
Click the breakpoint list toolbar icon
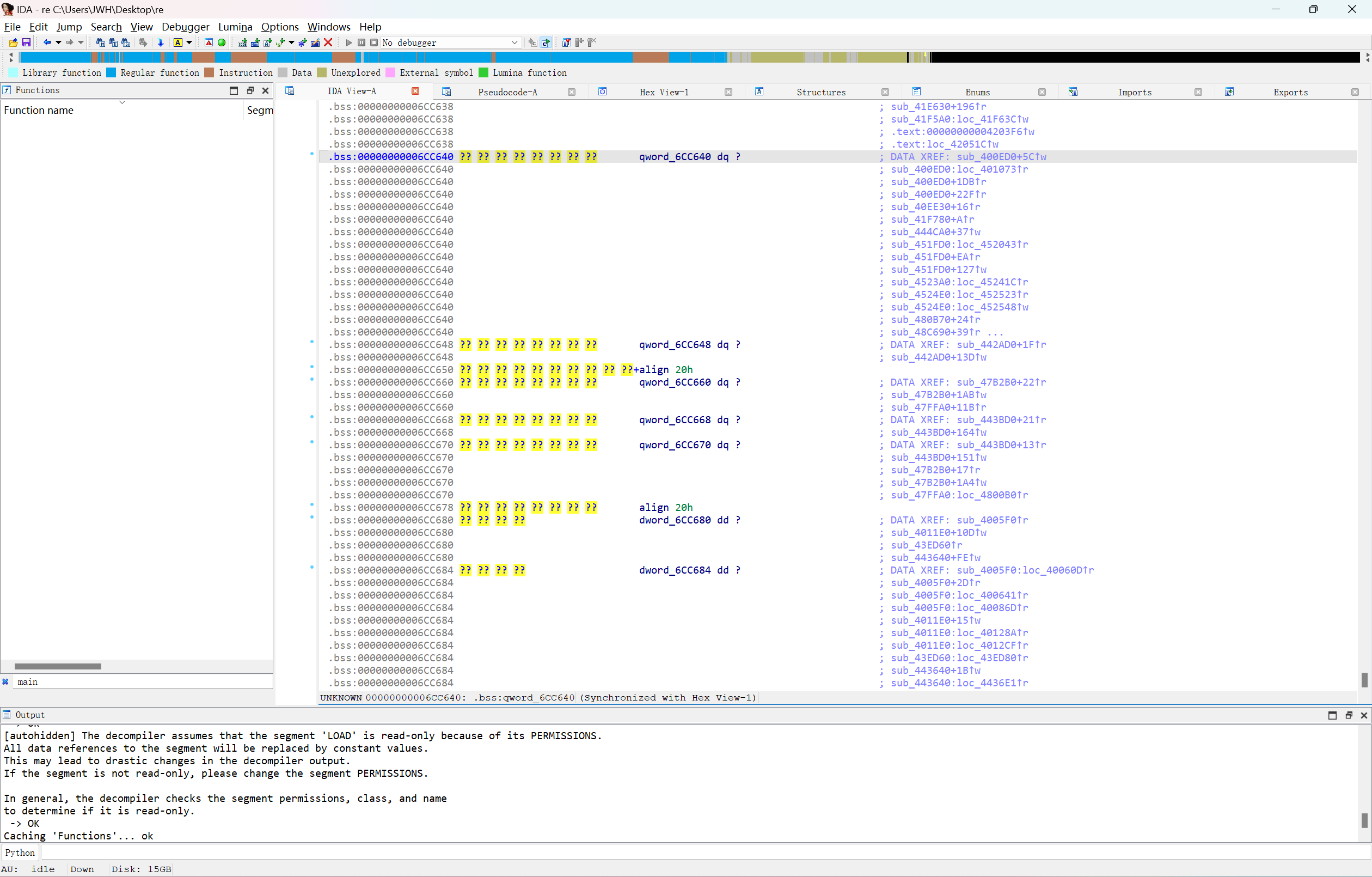coord(566,43)
